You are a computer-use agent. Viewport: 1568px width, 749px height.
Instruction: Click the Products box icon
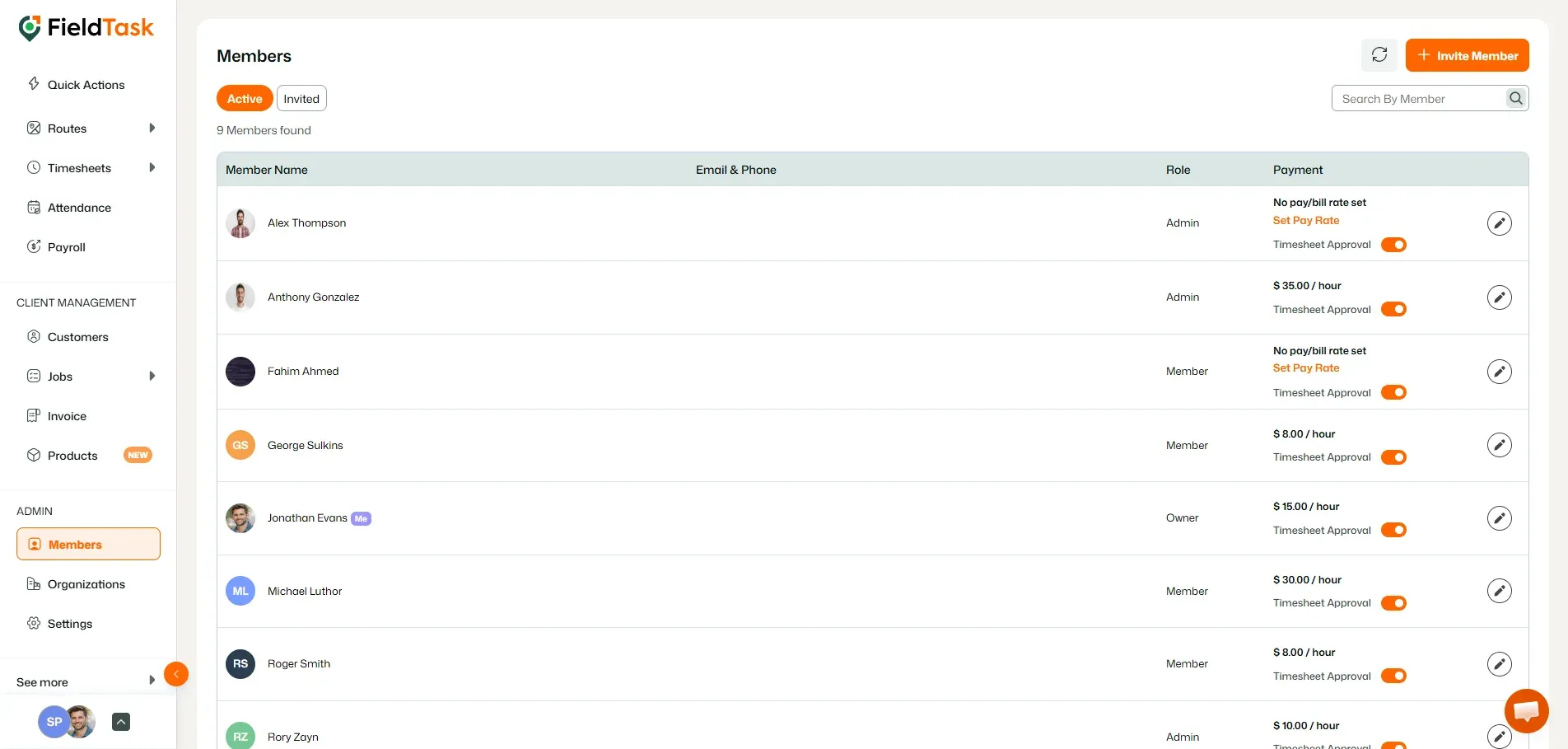(34, 455)
